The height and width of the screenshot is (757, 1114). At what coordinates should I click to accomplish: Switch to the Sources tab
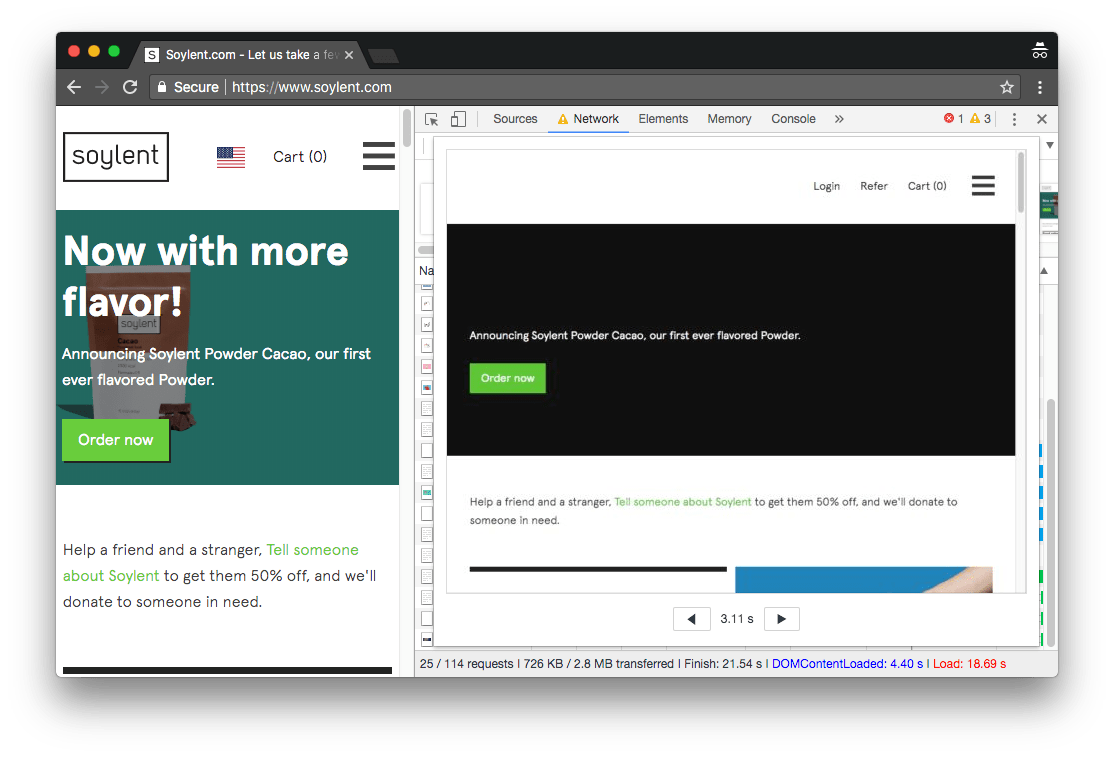click(515, 119)
